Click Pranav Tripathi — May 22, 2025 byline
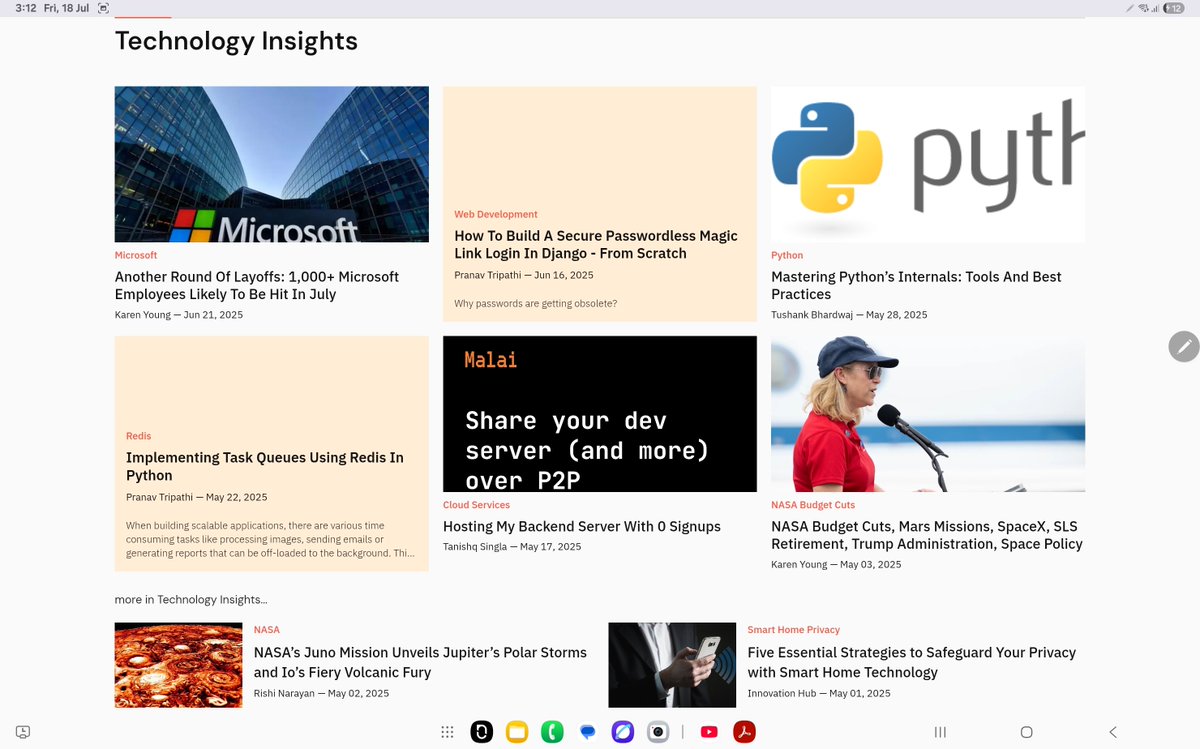 pyautogui.click(x=197, y=497)
